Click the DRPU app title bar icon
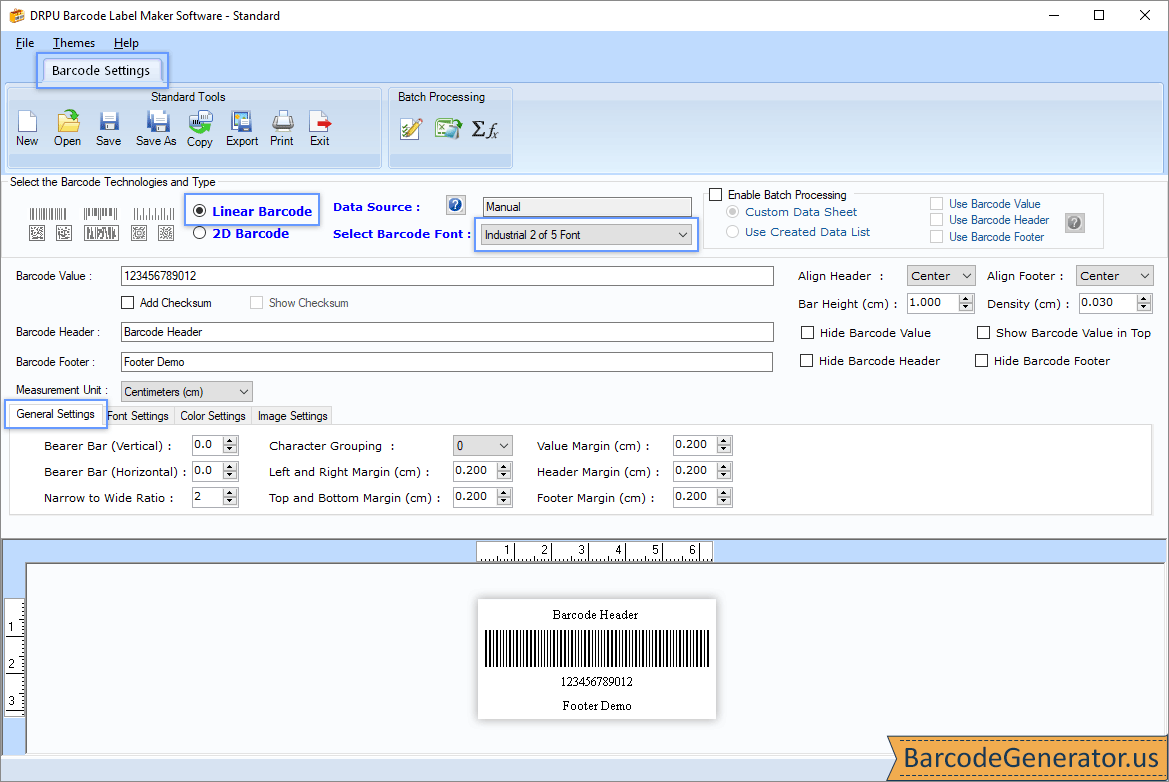 click(x=16, y=16)
